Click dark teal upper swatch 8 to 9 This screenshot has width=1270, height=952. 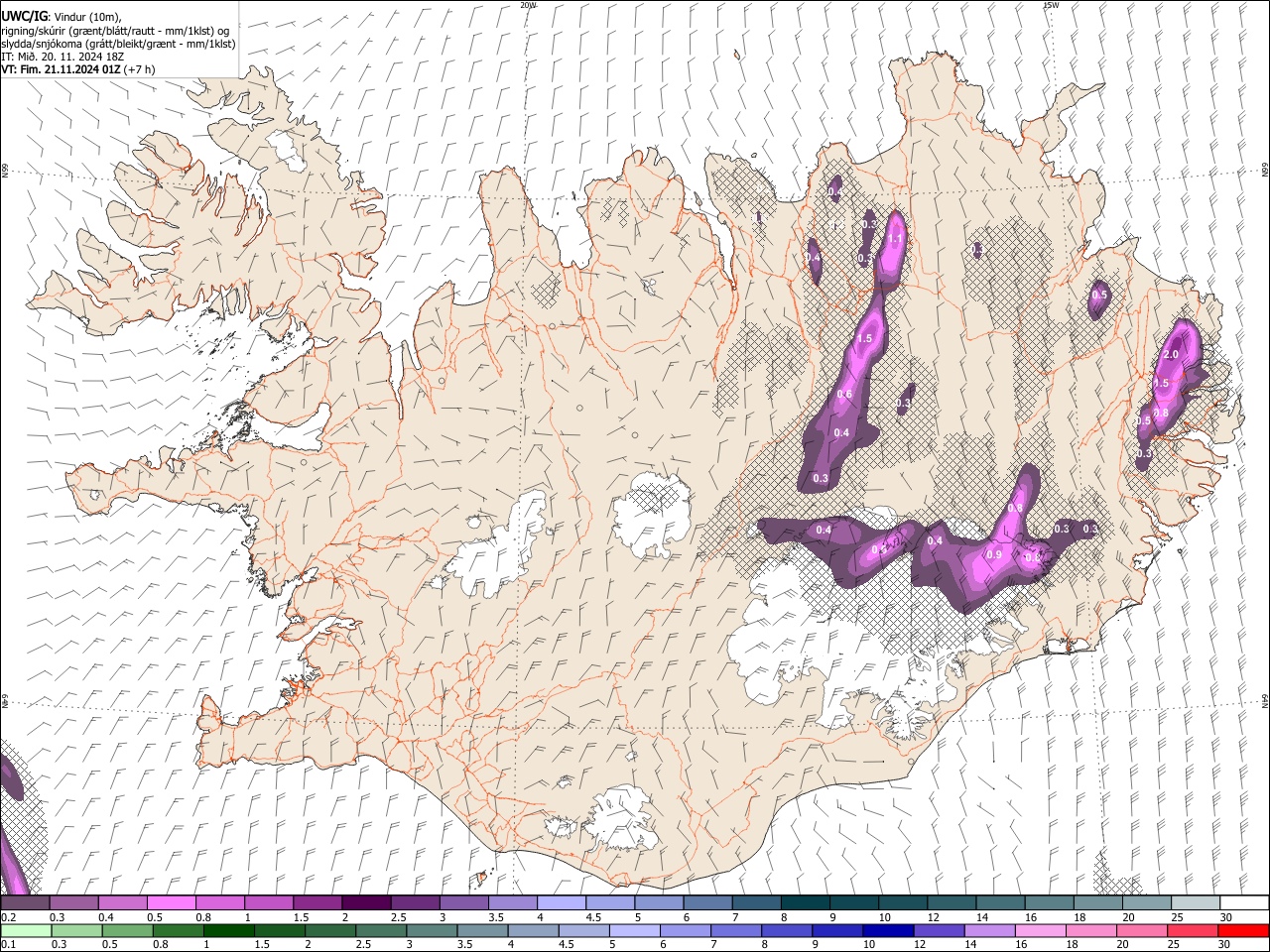pyautogui.click(x=805, y=903)
